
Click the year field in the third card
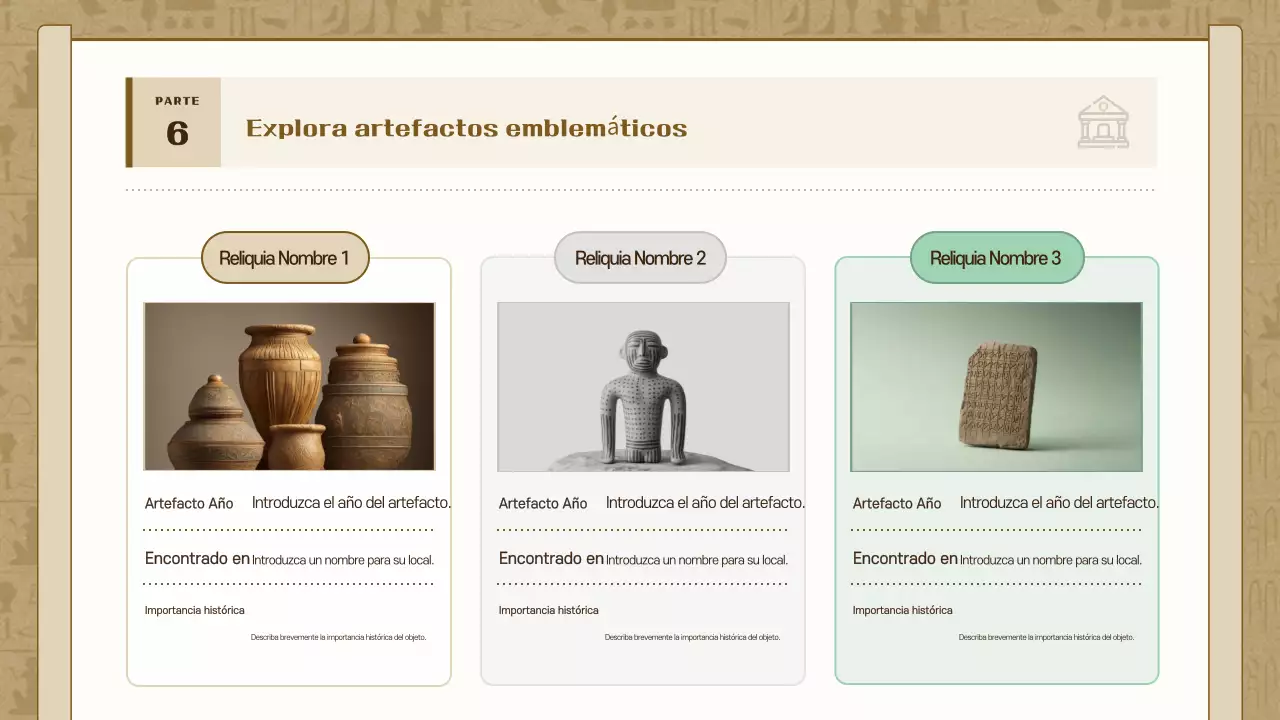(1059, 502)
